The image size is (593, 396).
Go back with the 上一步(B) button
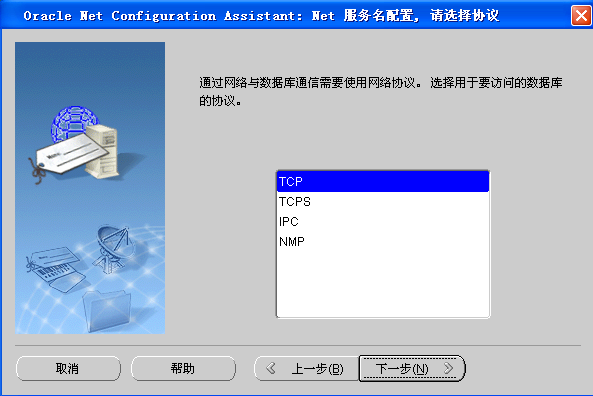click(x=307, y=368)
